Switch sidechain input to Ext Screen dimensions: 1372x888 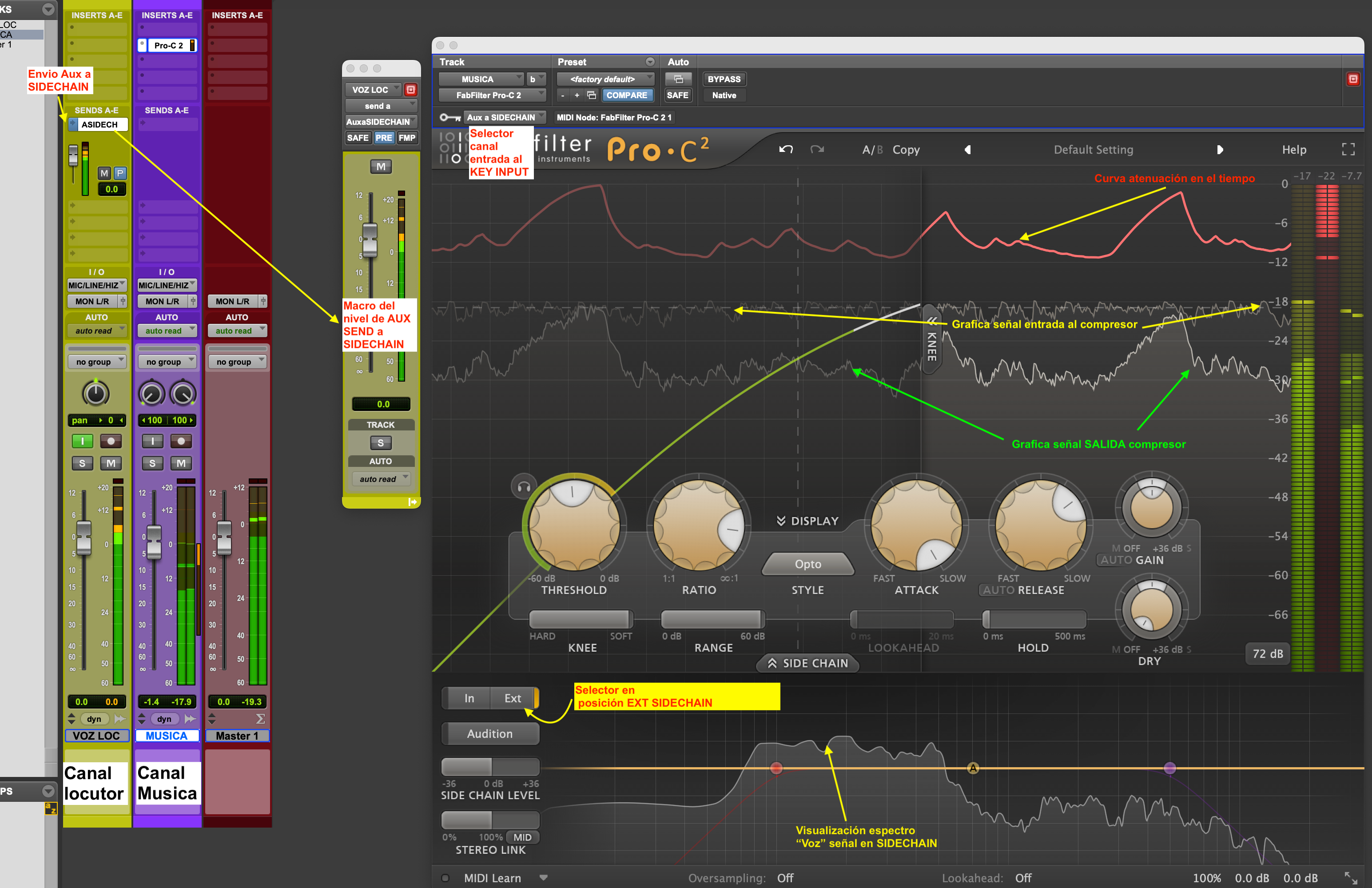click(513, 698)
